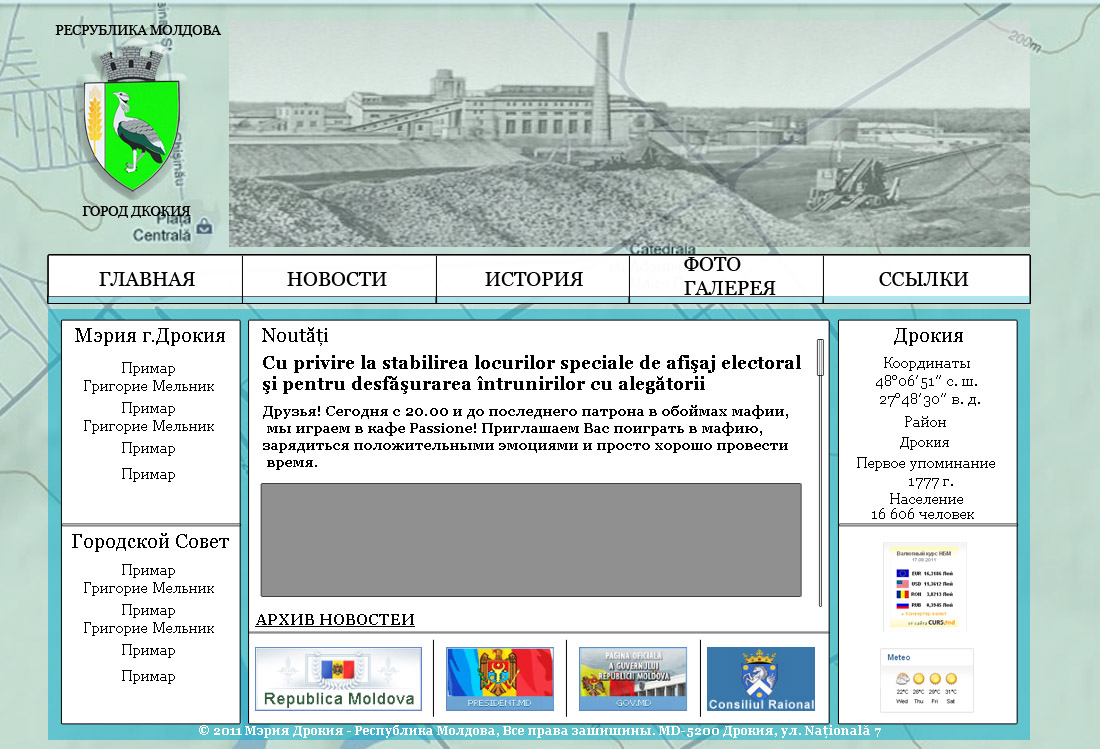The image size is (1100, 749).
Task: Click the Noutăți heading
Action: click(x=295, y=336)
